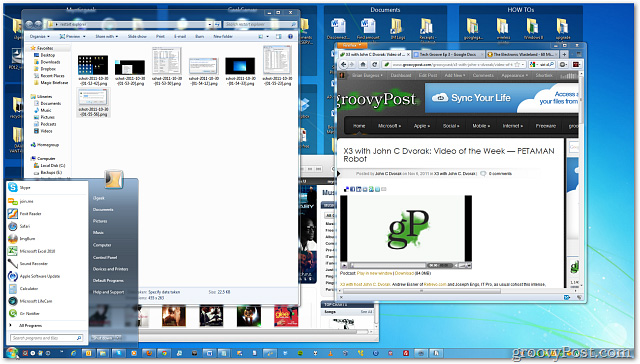Select the X3 with John C Dvorak tab
Viewport: 640px width, 364px height.
[x=374, y=54]
